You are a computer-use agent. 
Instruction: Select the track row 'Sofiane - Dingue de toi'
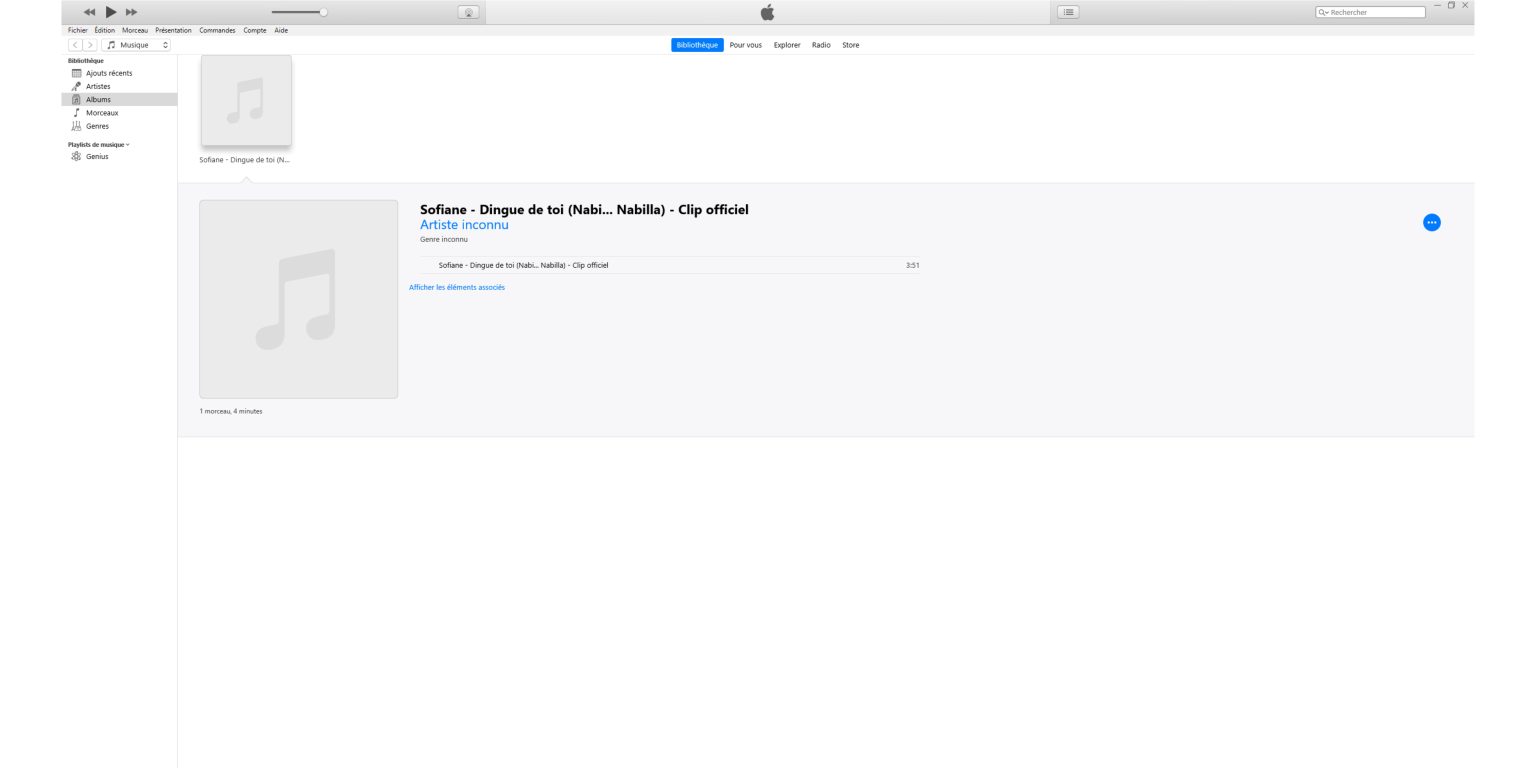click(669, 265)
